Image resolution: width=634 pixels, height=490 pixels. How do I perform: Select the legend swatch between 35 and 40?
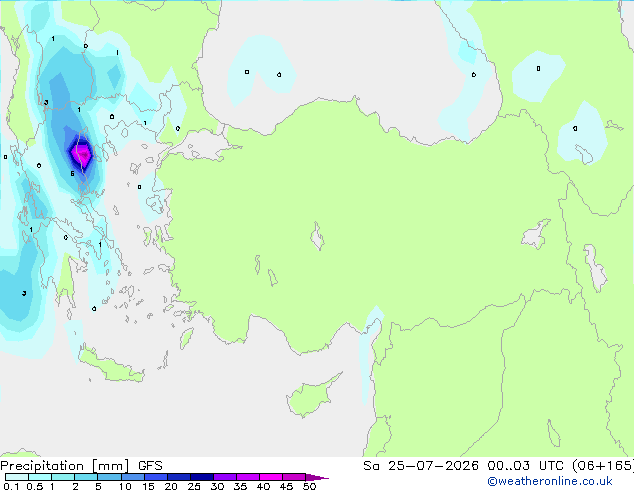(247, 477)
